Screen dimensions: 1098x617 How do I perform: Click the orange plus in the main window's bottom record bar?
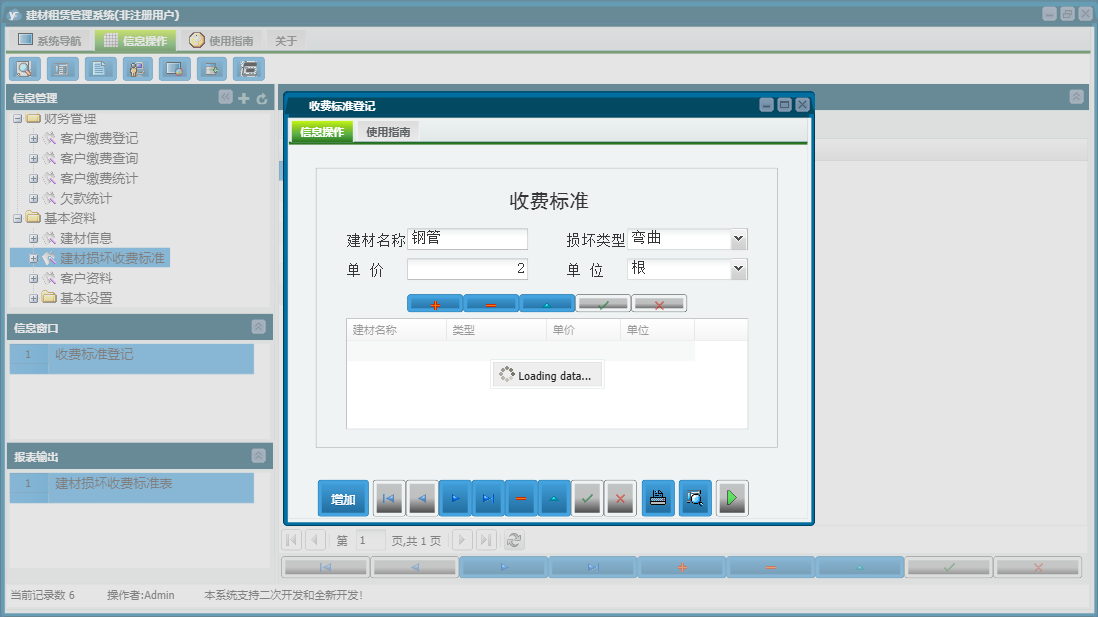(x=682, y=567)
